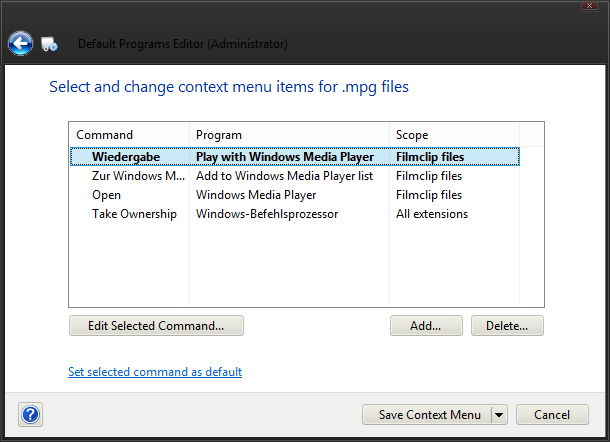Viewport: 610px width, 442px height.
Task: Sort by the Scope column header
Action: (454, 135)
